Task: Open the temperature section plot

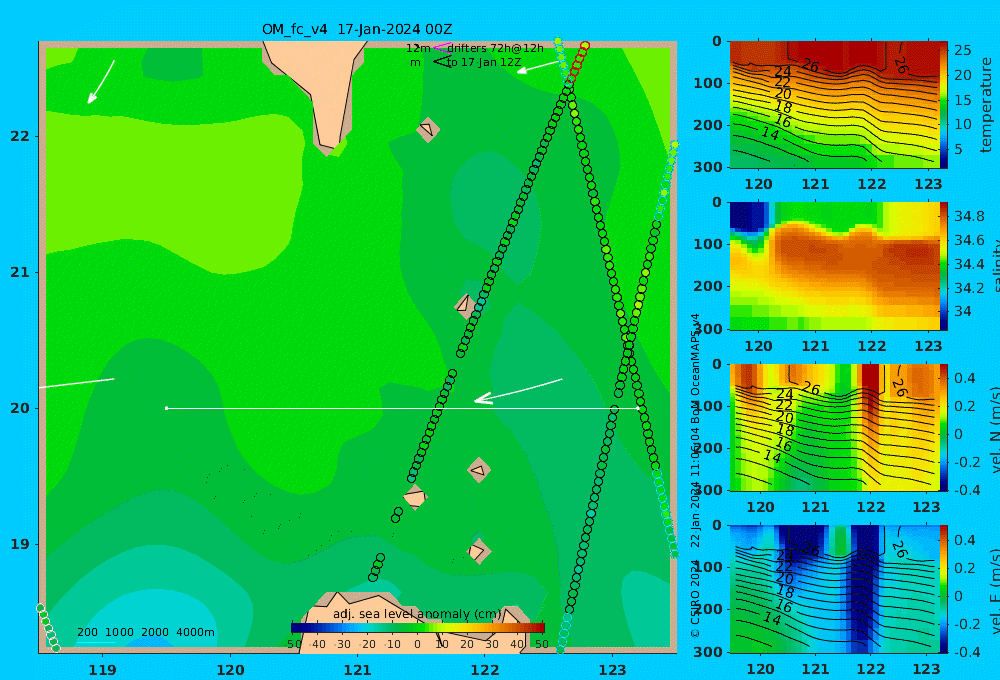Action: pyautogui.click(x=834, y=105)
